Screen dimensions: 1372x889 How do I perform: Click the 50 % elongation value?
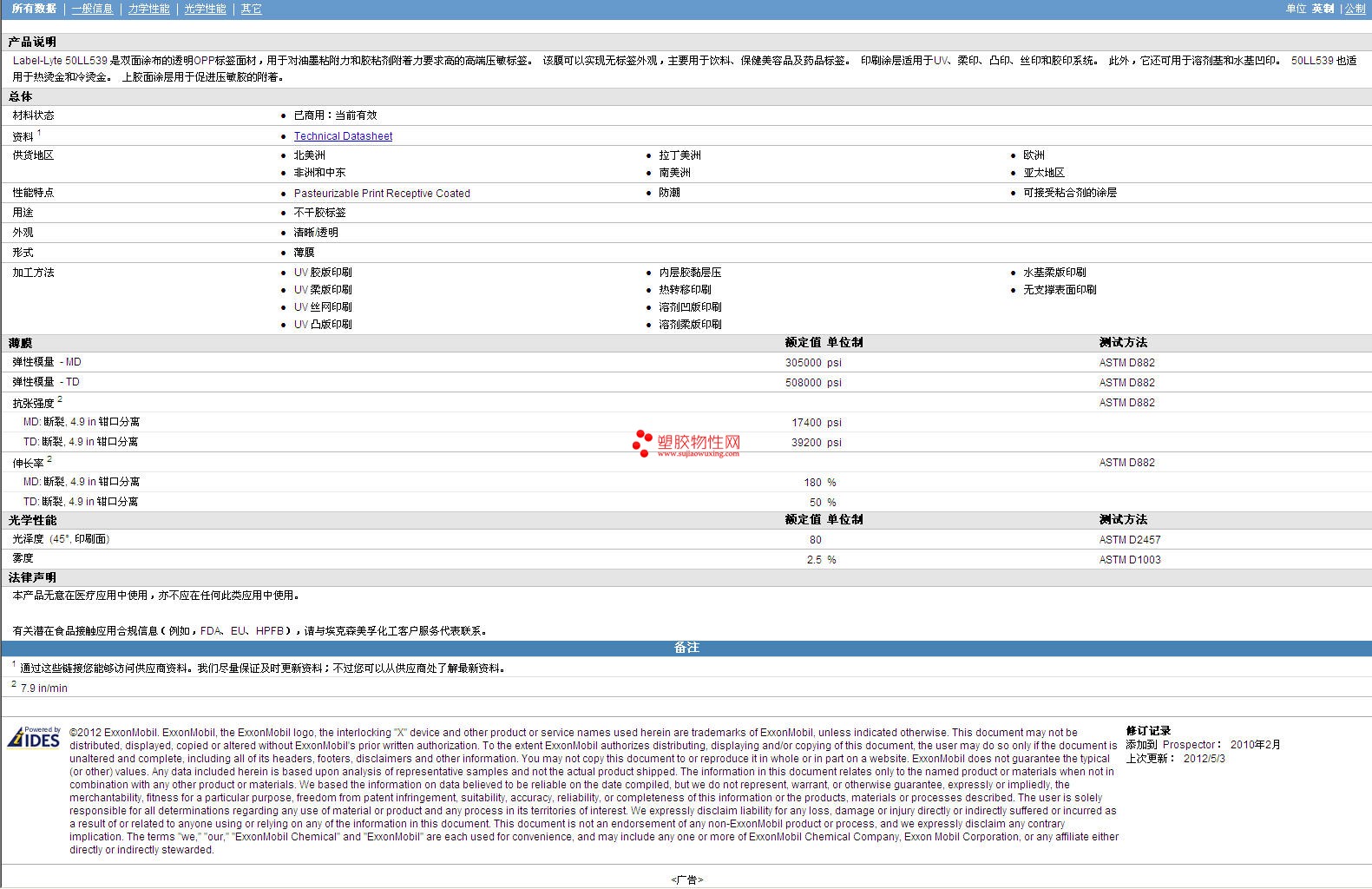tap(823, 503)
